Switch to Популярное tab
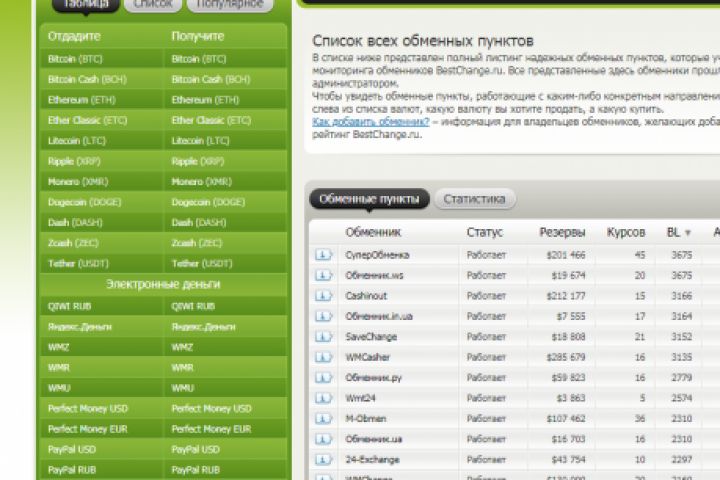The image size is (720, 480). point(230,5)
